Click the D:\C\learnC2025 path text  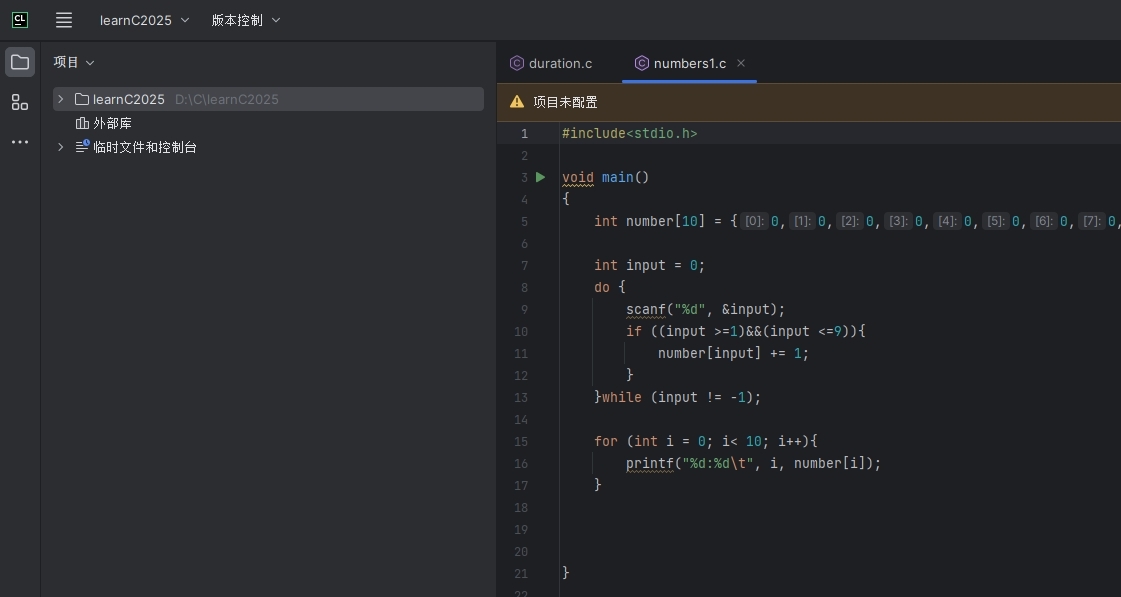pos(227,99)
